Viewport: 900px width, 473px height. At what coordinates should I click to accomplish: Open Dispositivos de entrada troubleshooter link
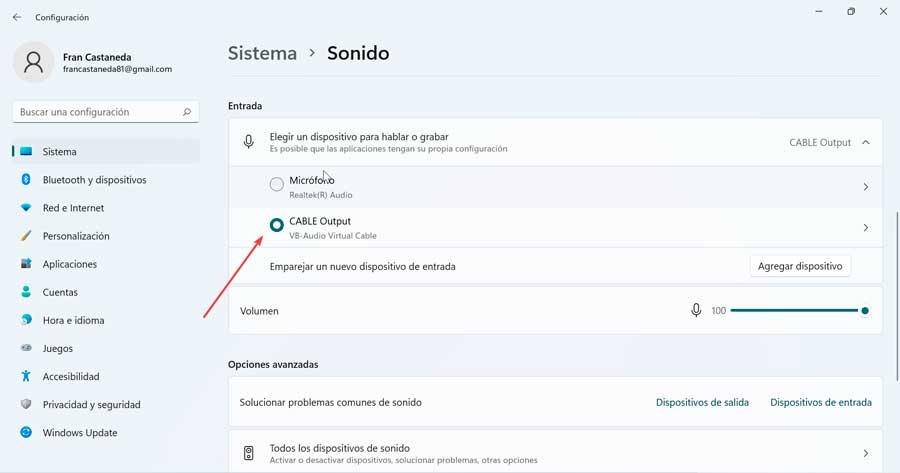click(821, 402)
